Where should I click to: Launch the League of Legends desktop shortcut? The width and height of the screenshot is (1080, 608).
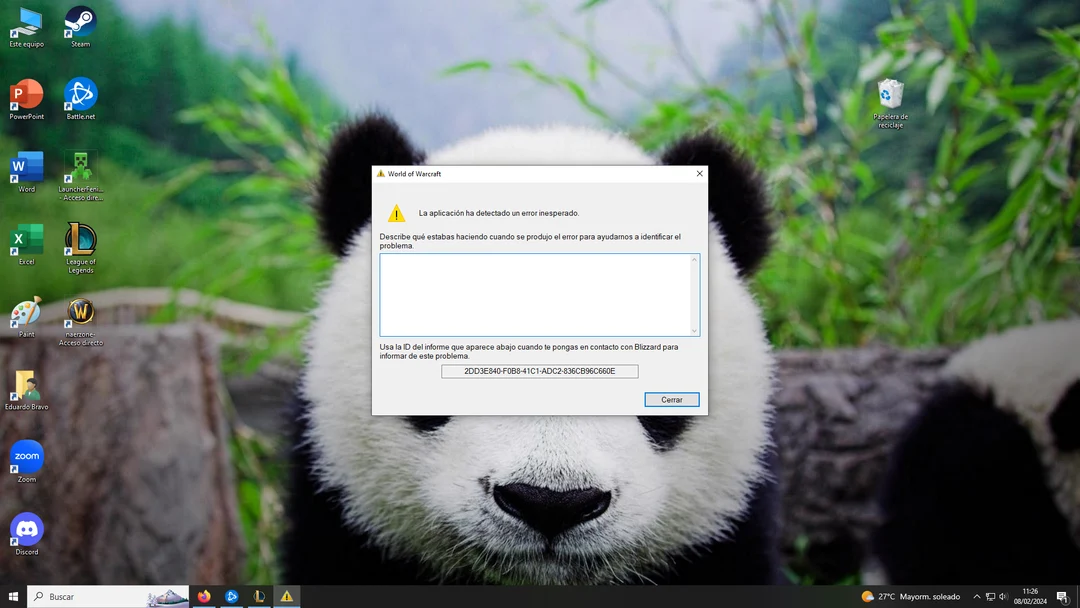pyautogui.click(x=79, y=240)
